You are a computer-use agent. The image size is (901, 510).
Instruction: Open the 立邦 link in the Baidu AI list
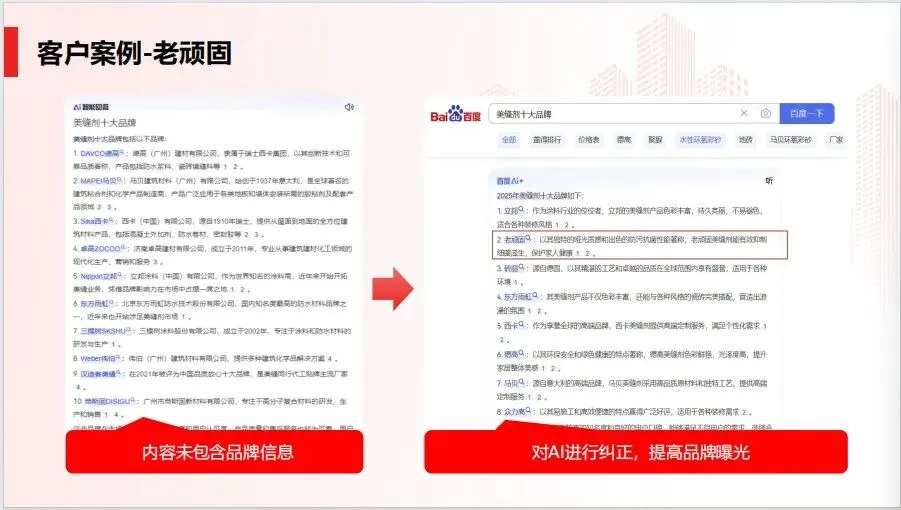511,211
